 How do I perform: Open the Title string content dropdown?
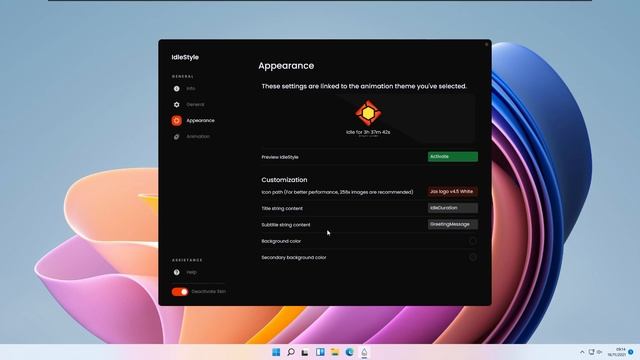[453, 208]
